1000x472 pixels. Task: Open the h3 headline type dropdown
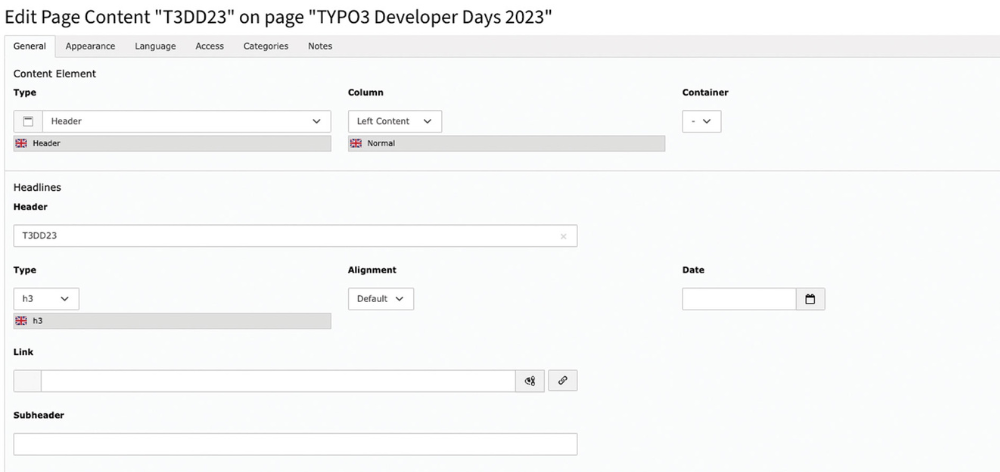[x=46, y=299]
